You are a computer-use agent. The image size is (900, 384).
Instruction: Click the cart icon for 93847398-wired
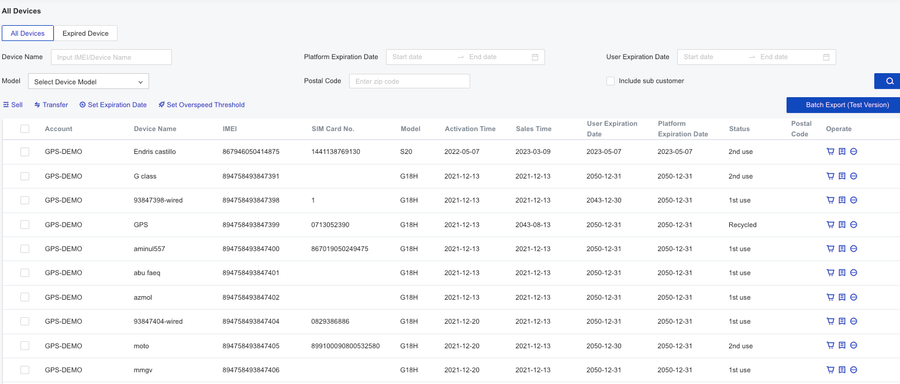point(830,200)
